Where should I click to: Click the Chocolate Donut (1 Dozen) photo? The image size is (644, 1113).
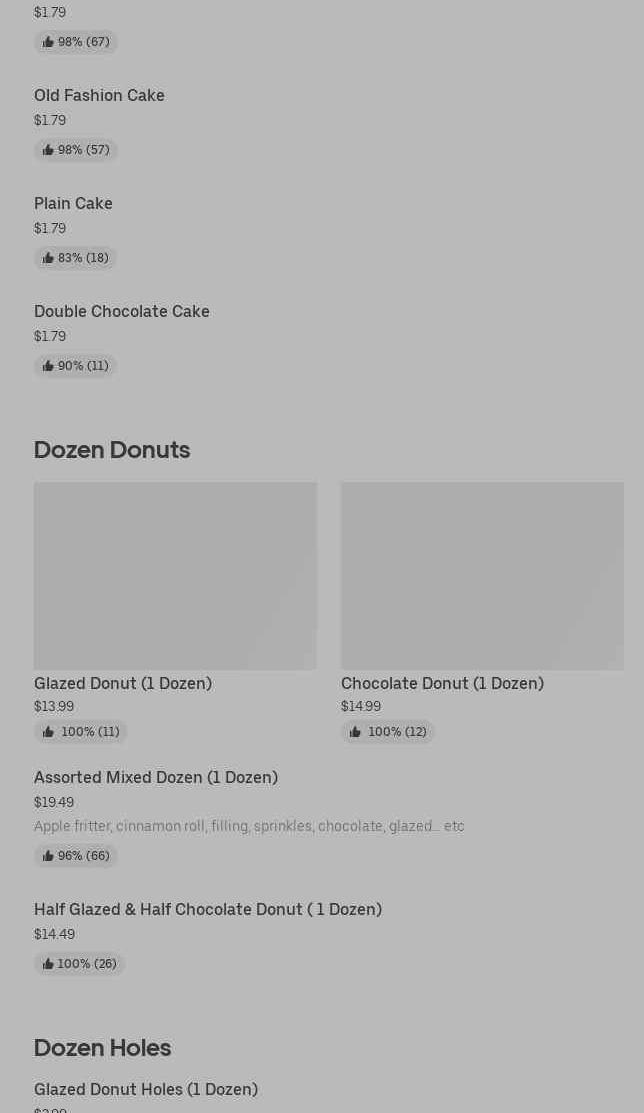(482, 576)
